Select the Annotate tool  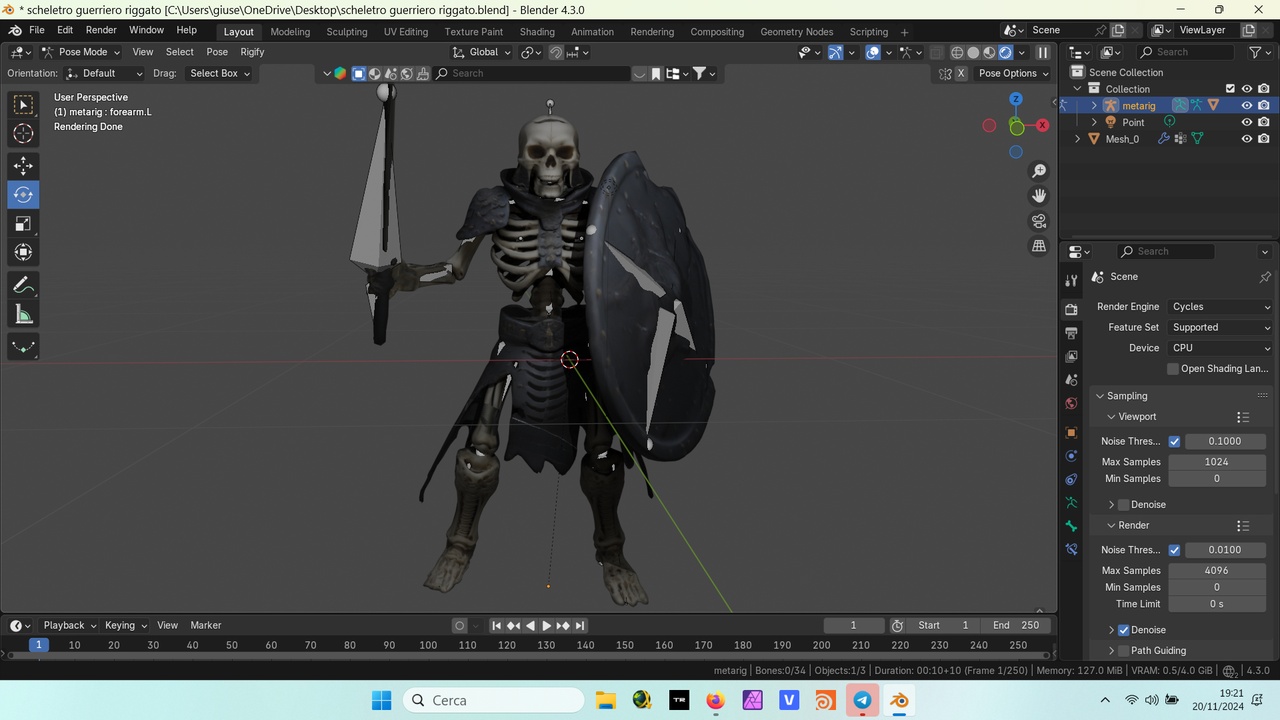(23, 286)
